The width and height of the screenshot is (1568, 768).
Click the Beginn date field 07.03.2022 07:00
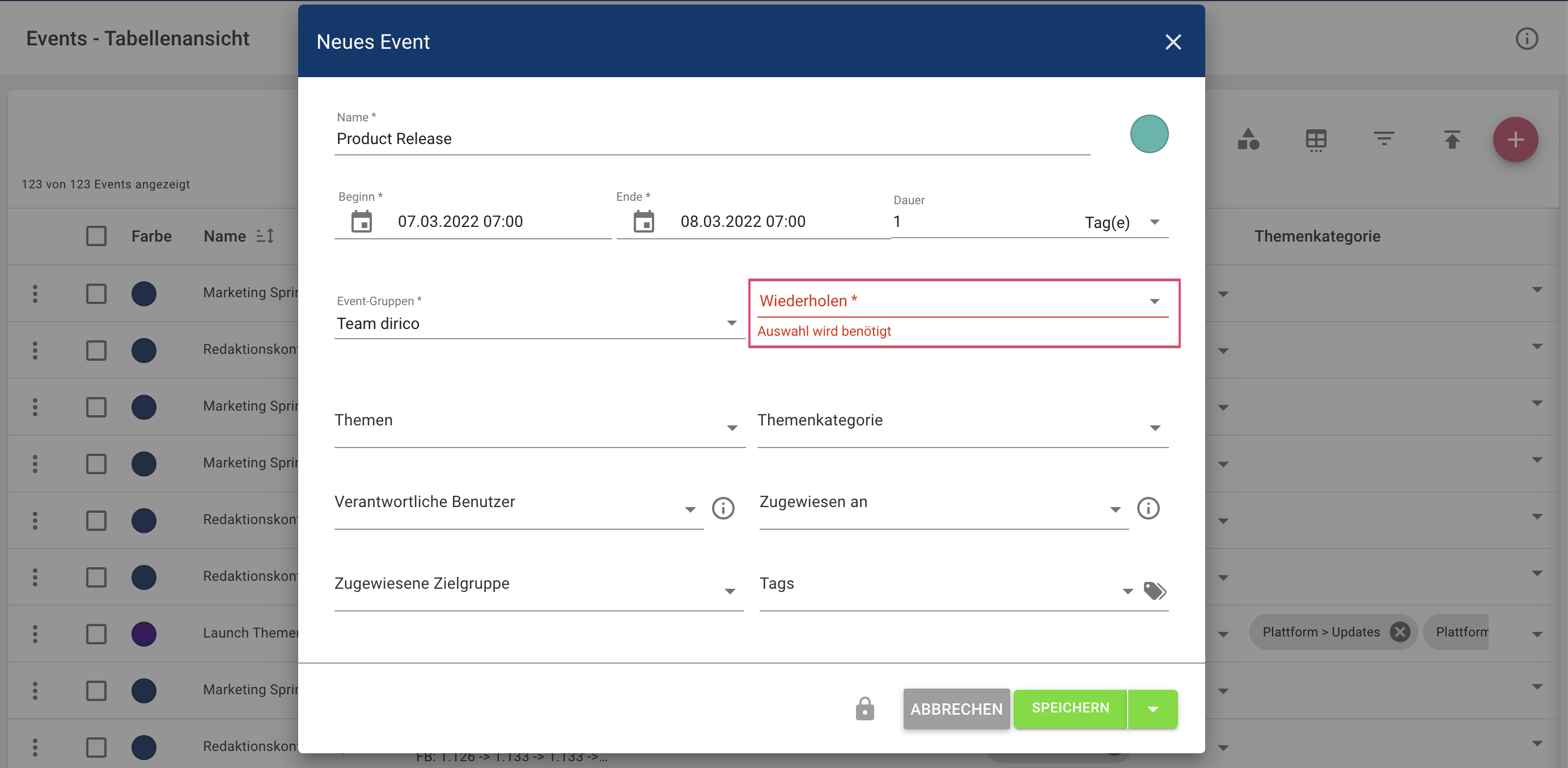tap(460, 222)
